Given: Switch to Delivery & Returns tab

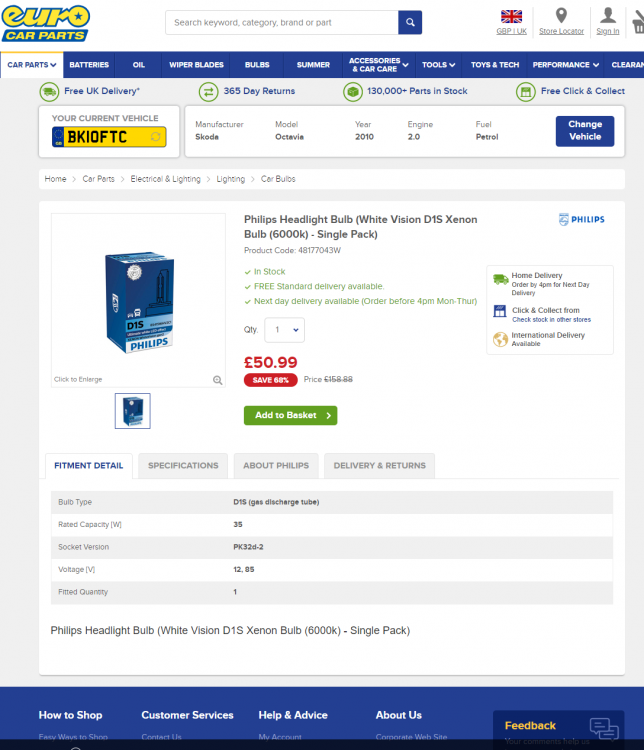Looking at the screenshot, I should click(x=379, y=466).
